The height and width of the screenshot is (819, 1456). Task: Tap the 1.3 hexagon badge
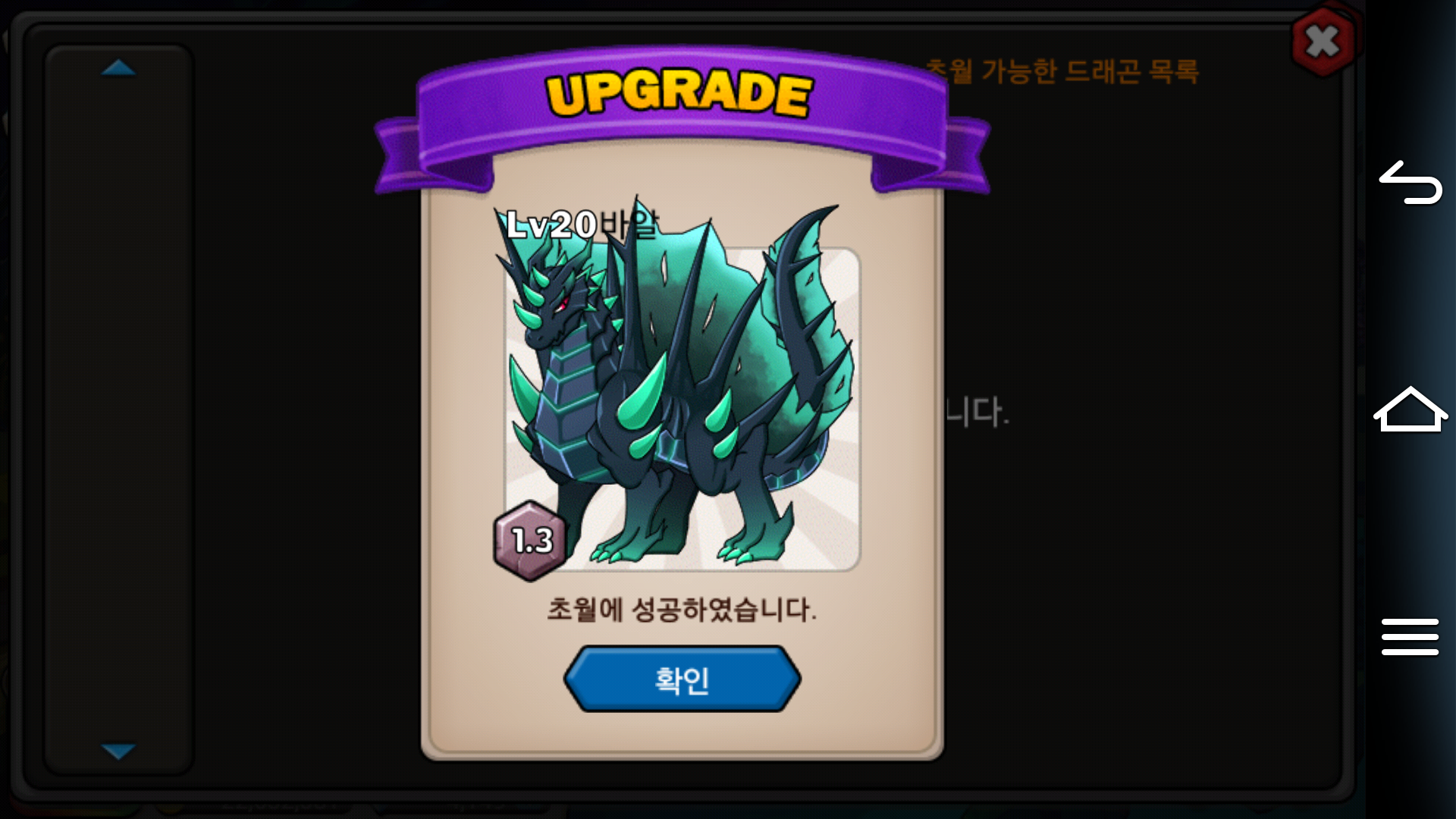(x=530, y=541)
